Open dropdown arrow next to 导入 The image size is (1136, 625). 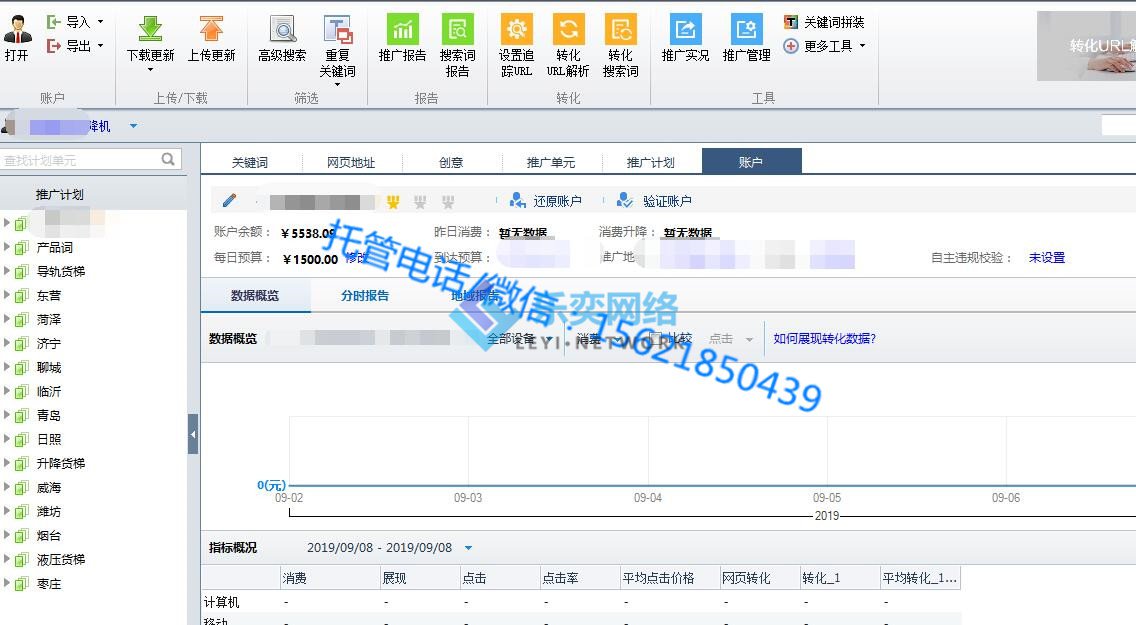pyautogui.click(x=101, y=22)
